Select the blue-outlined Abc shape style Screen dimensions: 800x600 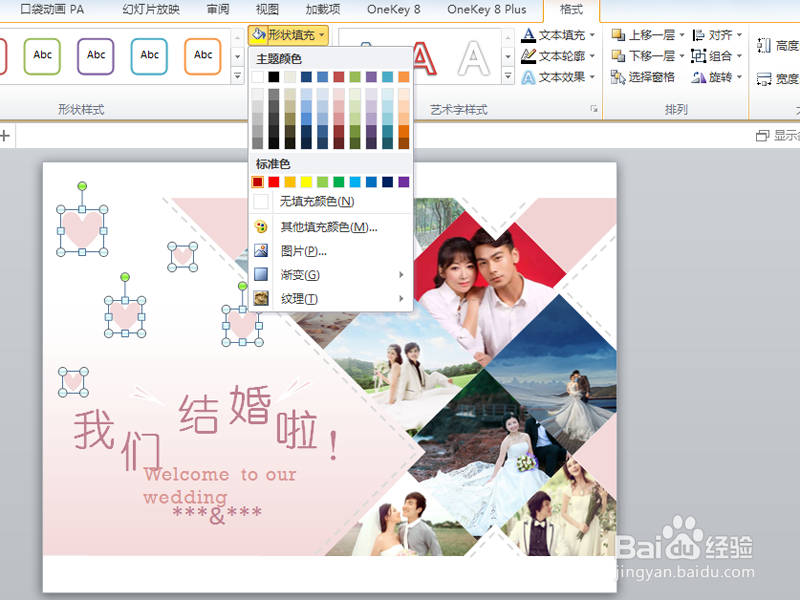(149, 56)
